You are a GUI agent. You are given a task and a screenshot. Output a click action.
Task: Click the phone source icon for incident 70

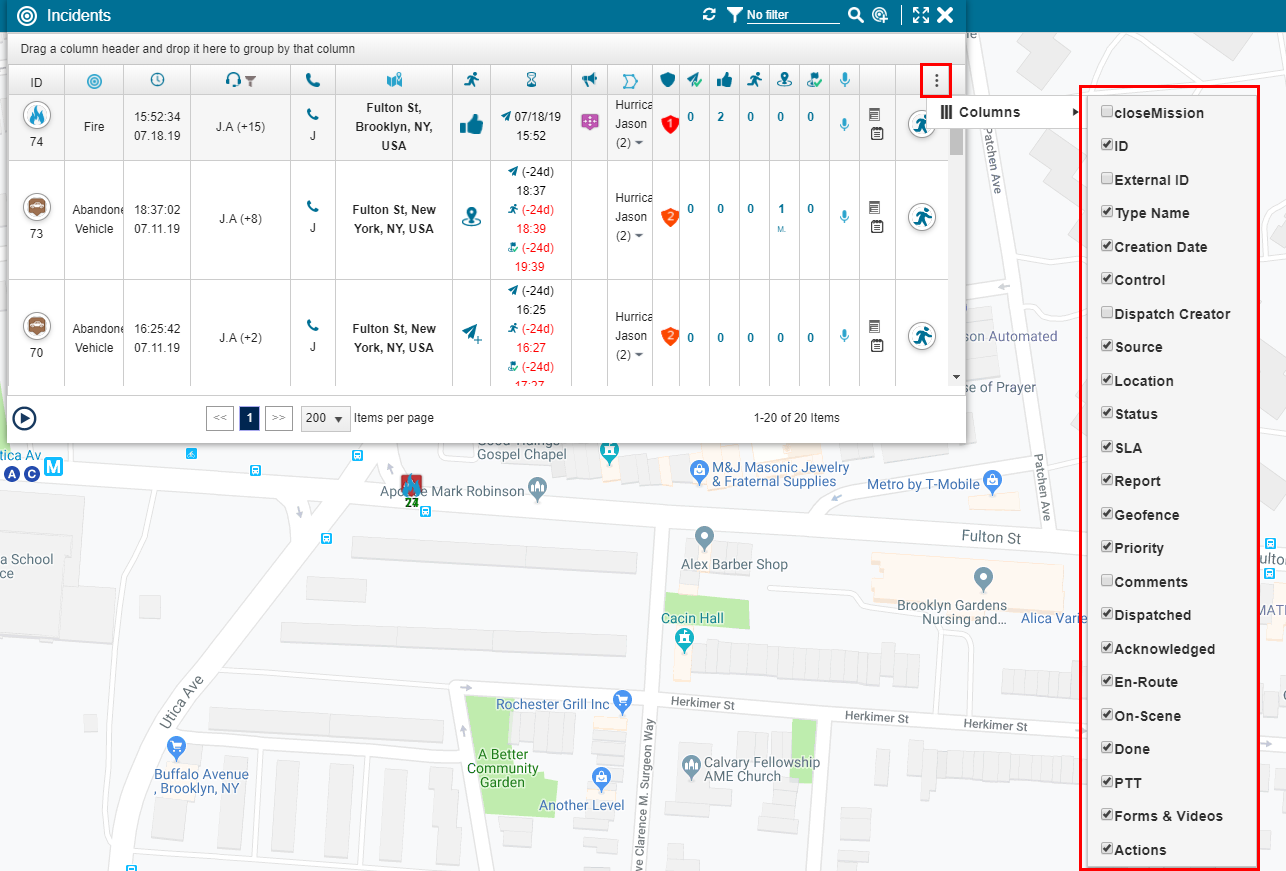(313, 325)
